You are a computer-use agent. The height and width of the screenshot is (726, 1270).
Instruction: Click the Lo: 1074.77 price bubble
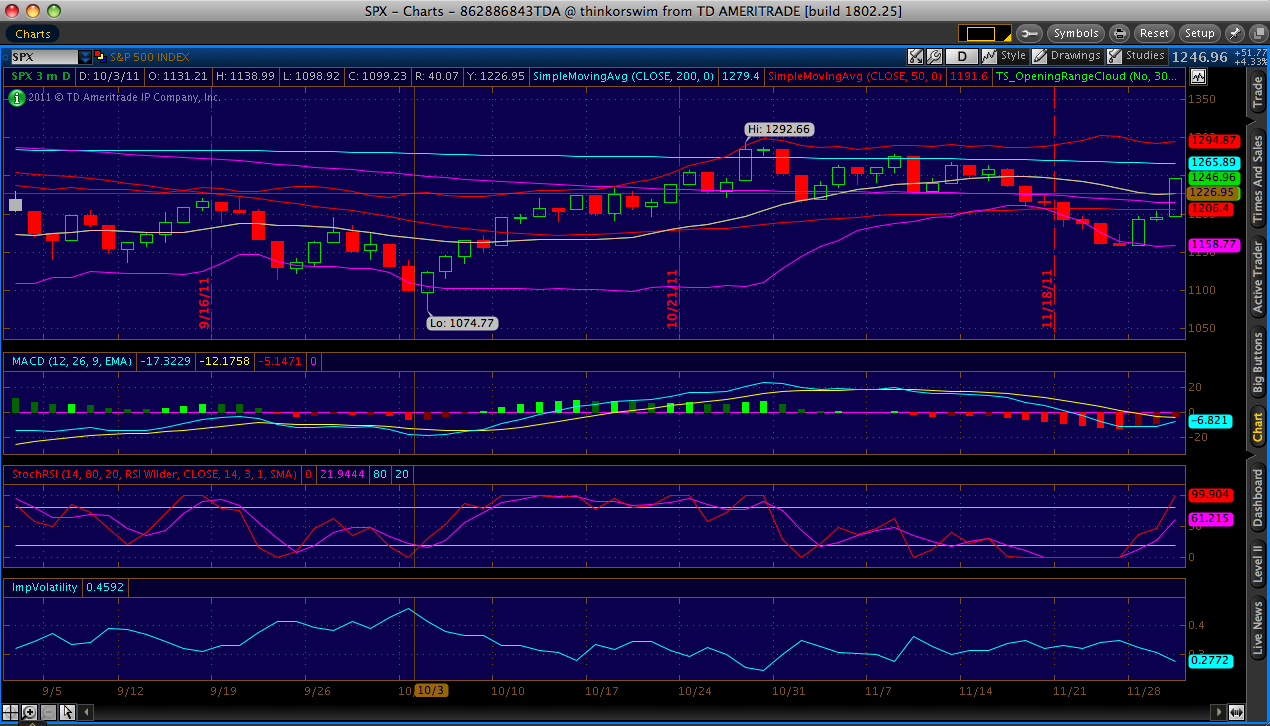(x=462, y=323)
